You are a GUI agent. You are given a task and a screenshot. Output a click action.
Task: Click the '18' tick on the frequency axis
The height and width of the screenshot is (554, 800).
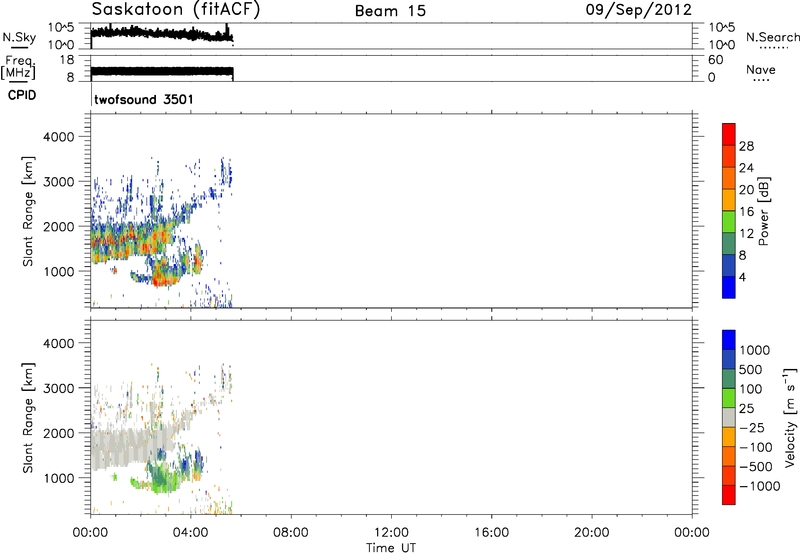[x=67, y=60]
